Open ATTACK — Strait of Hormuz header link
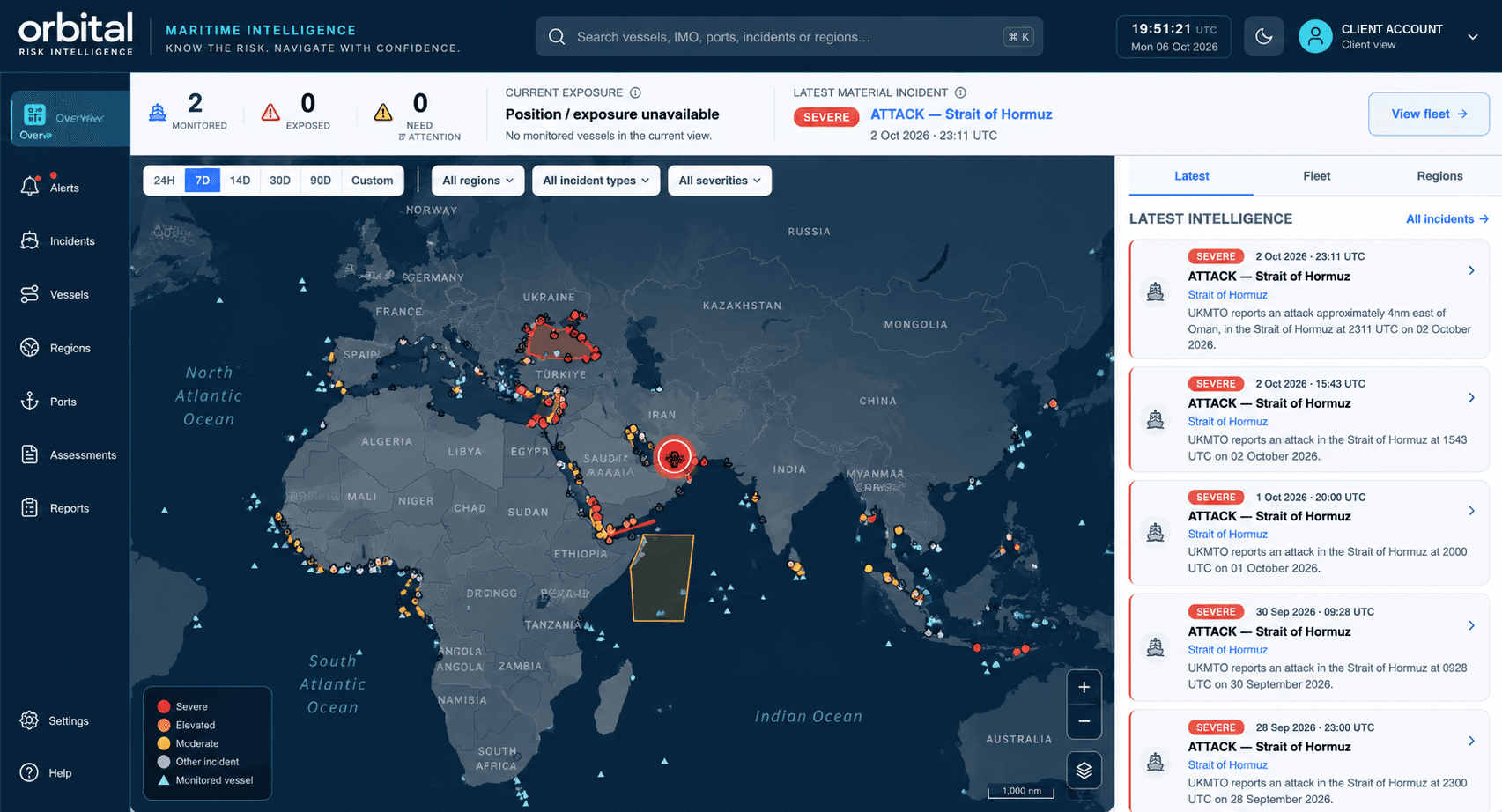Viewport: 1502px width, 812px height. point(961,114)
